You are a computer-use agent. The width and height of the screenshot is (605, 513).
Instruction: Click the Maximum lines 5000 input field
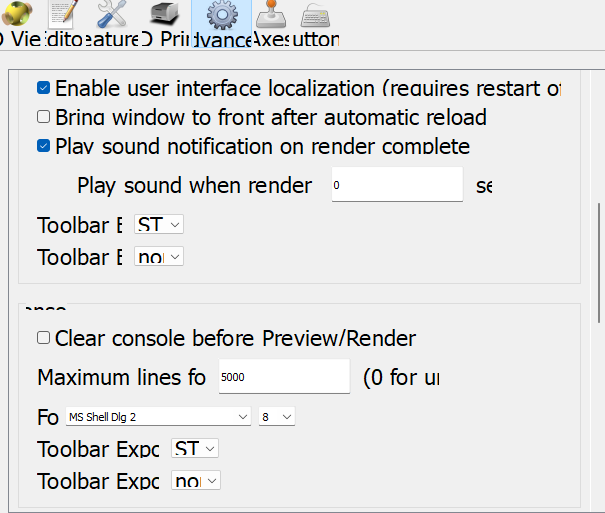283,377
